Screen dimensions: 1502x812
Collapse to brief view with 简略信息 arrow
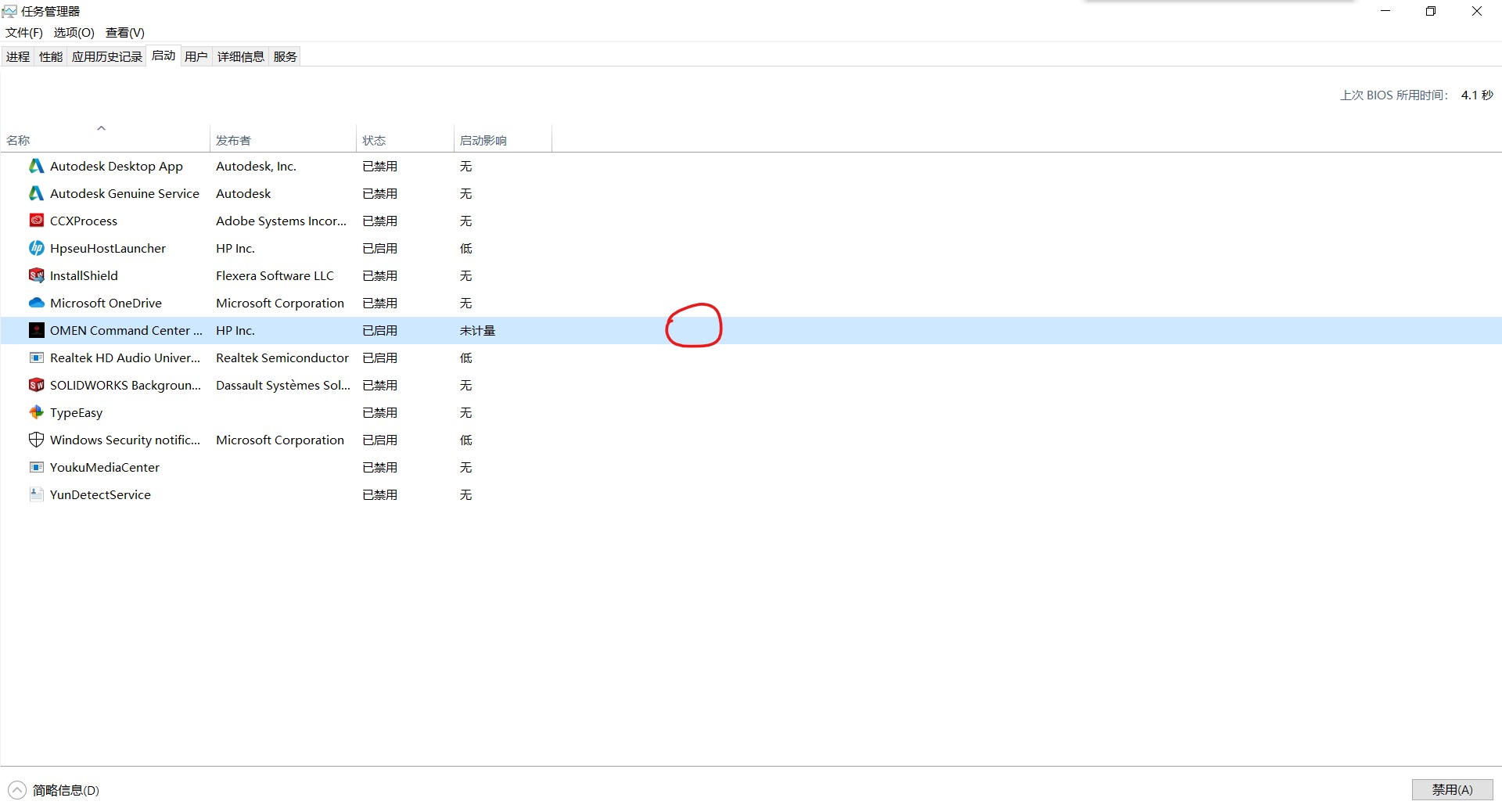click(17, 790)
